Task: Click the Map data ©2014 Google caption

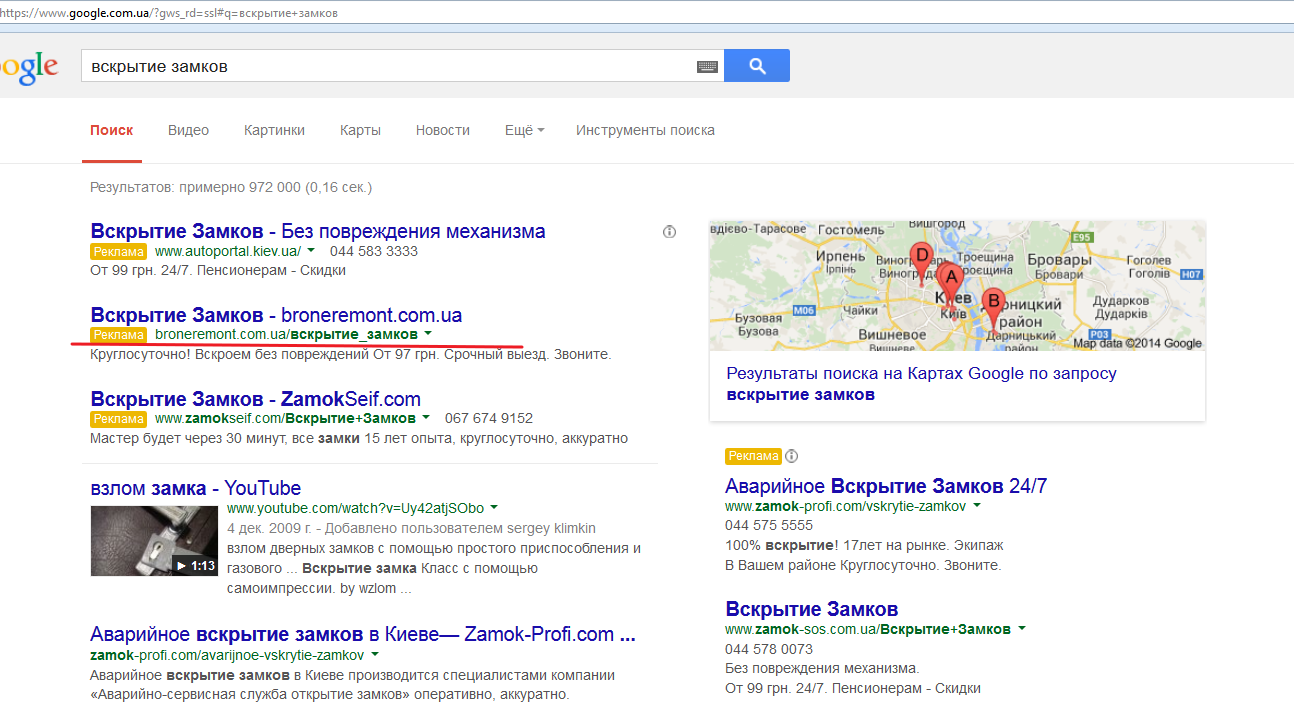Action: pos(1138,343)
